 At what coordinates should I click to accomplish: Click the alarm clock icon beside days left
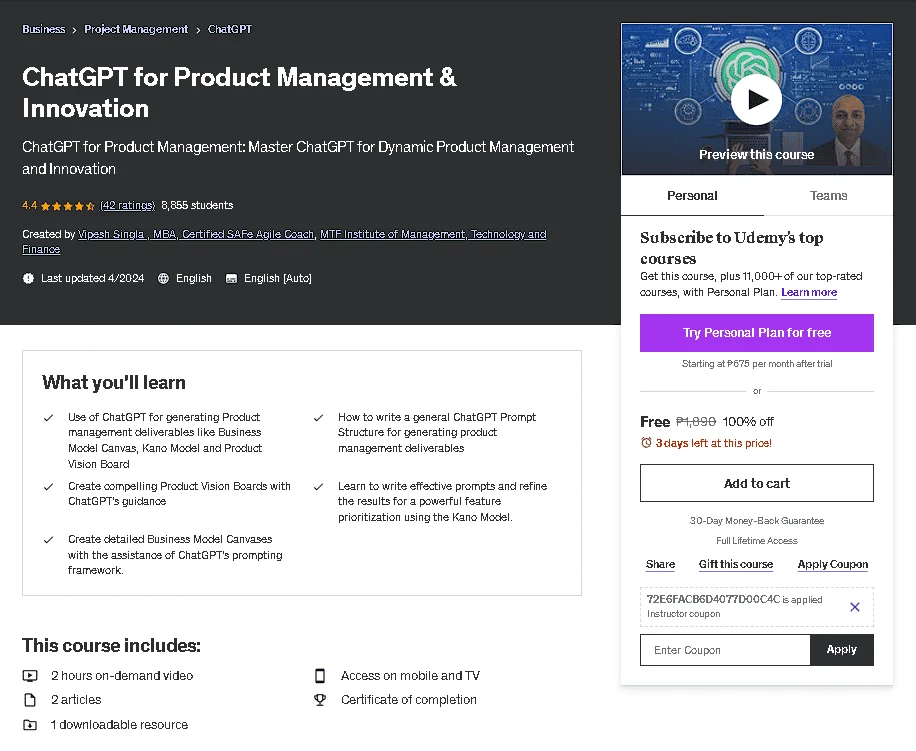646,443
